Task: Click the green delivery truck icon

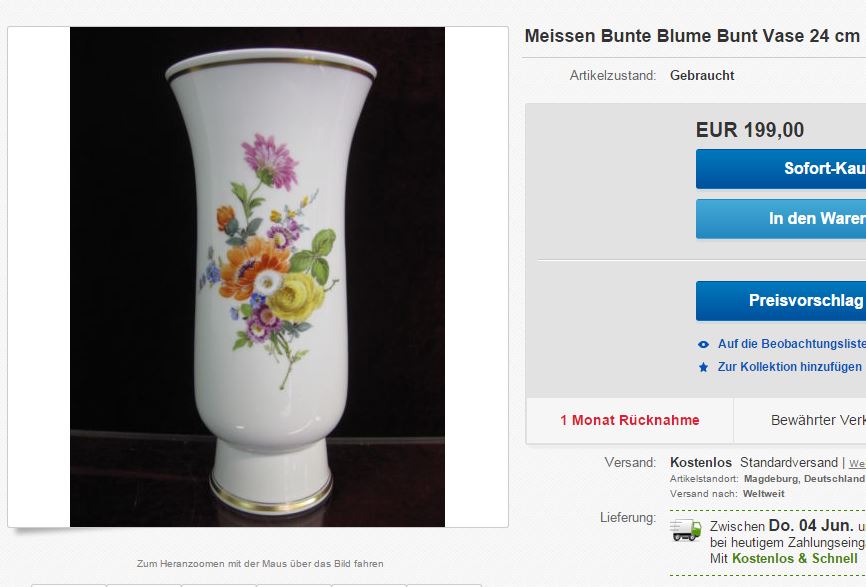Action: (686, 530)
